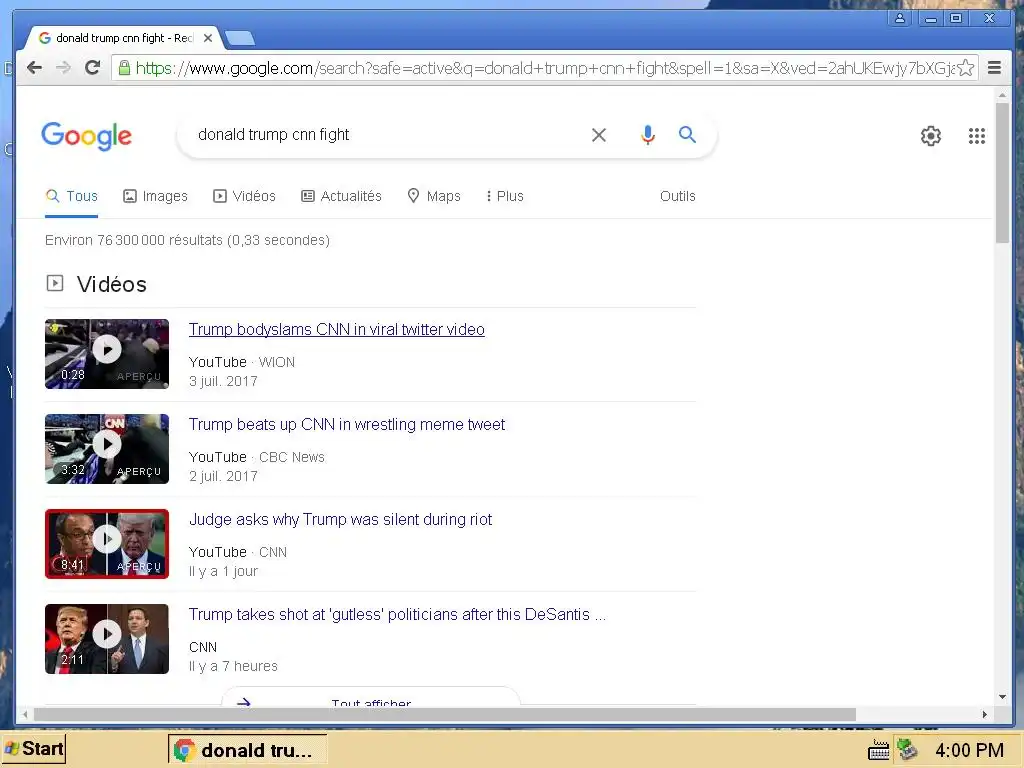Screen dimensions: 1024x768
Task: Open a new browser tab
Action: tap(240, 39)
